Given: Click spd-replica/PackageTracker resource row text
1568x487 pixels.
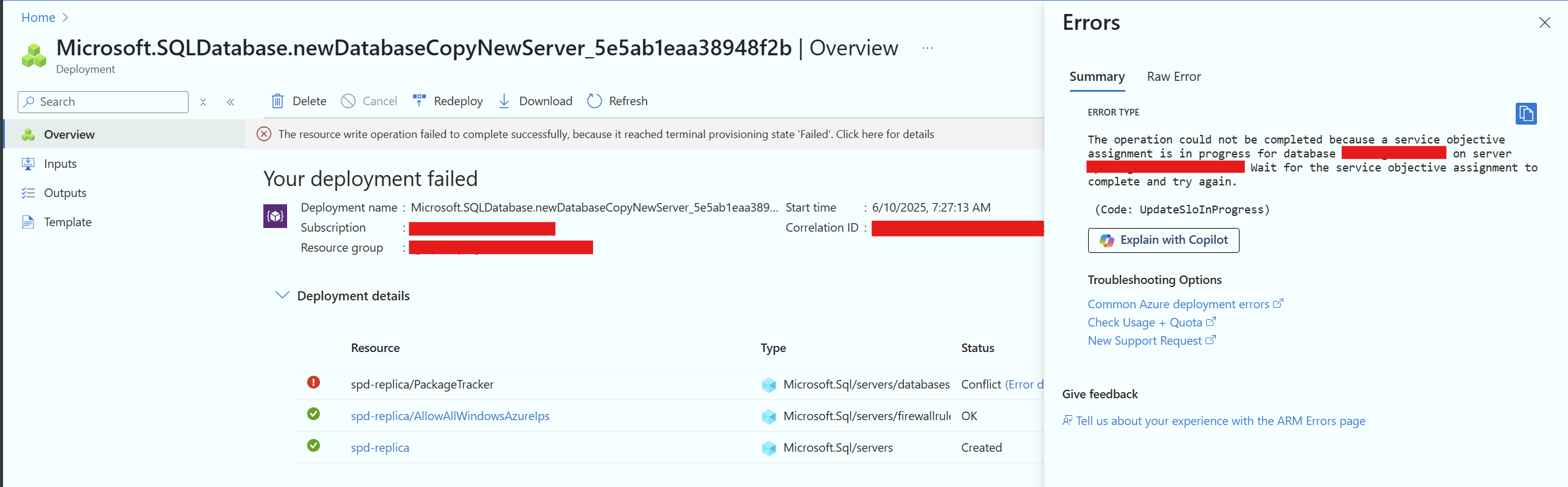Looking at the screenshot, I should click(x=422, y=385).
